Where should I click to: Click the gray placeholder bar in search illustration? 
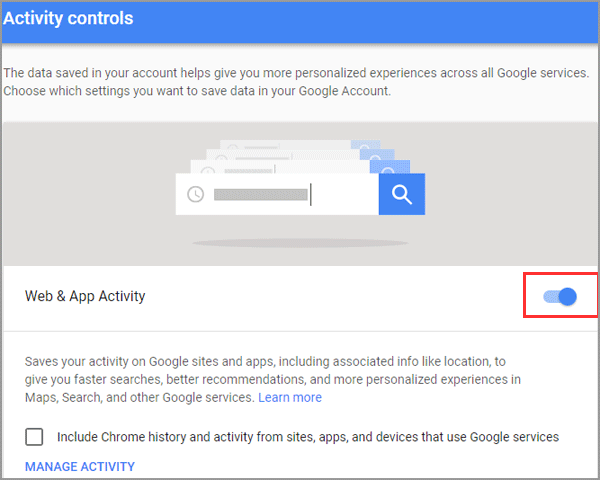click(x=261, y=194)
